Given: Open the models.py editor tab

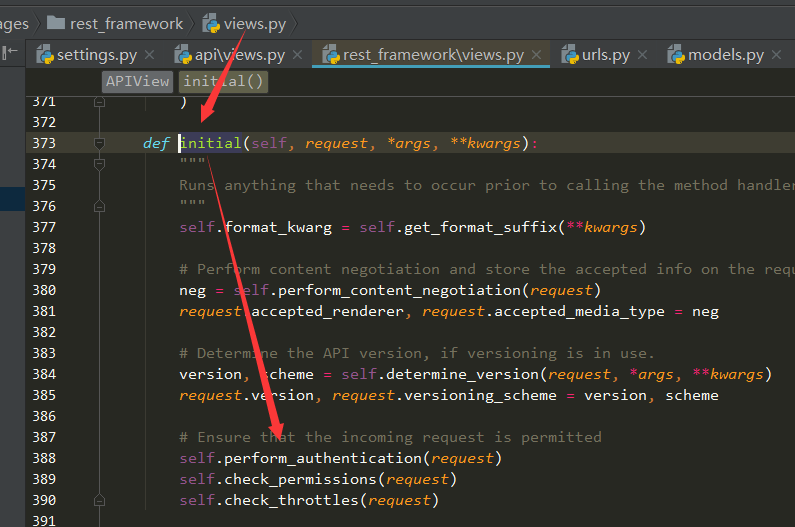Looking at the screenshot, I should 725,55.
